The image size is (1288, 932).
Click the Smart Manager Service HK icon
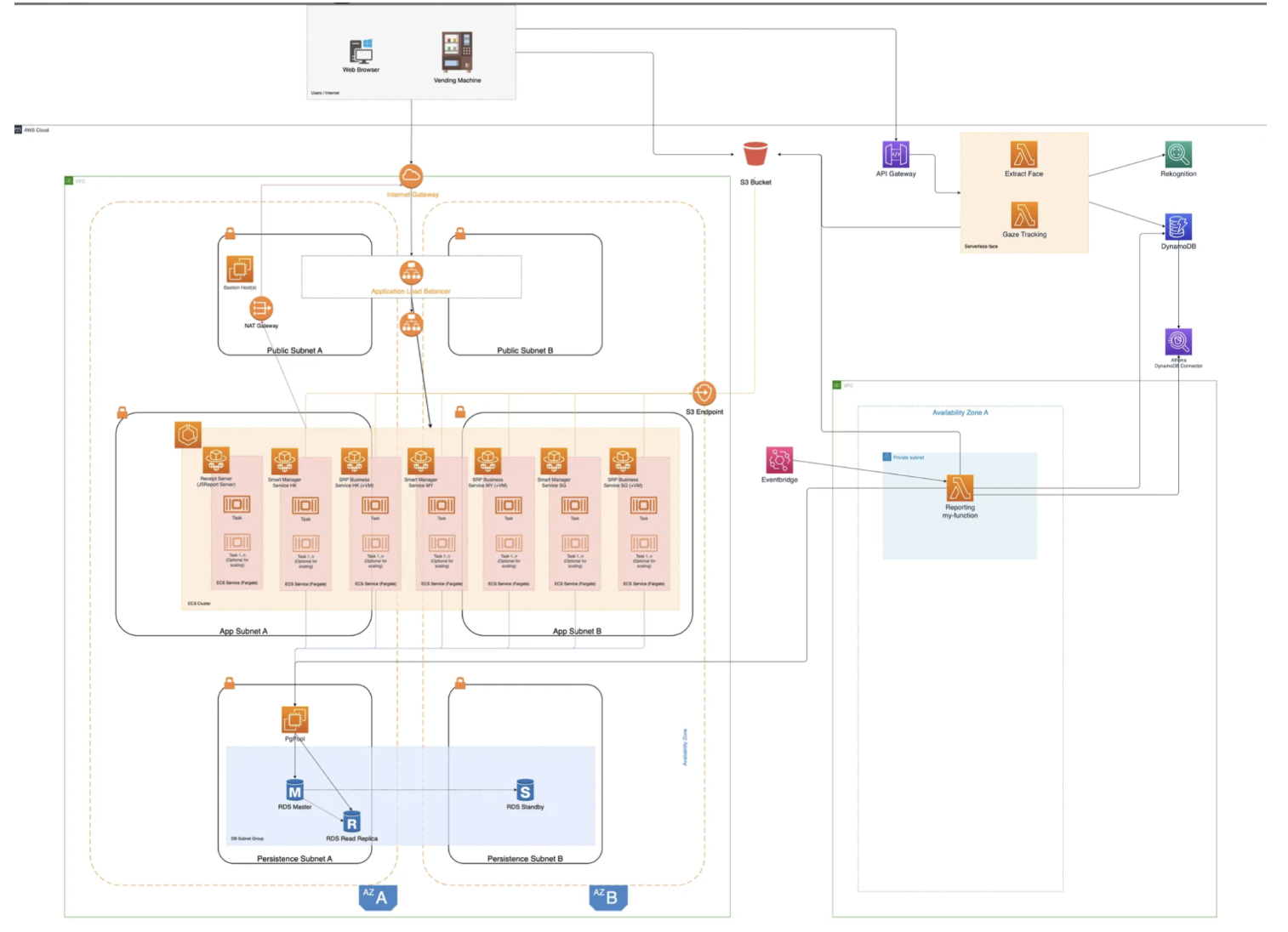pos(284,462)
